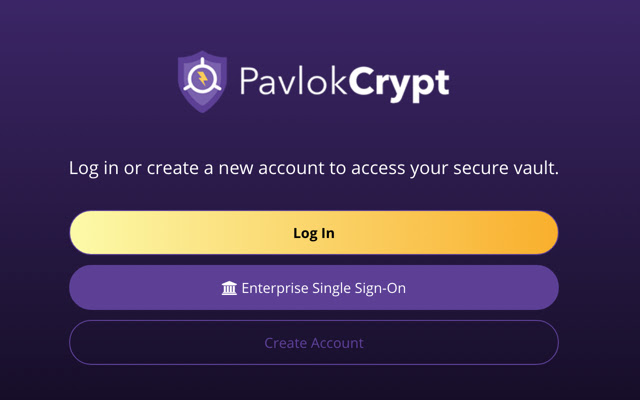Click the "Log In" text label

313,233
